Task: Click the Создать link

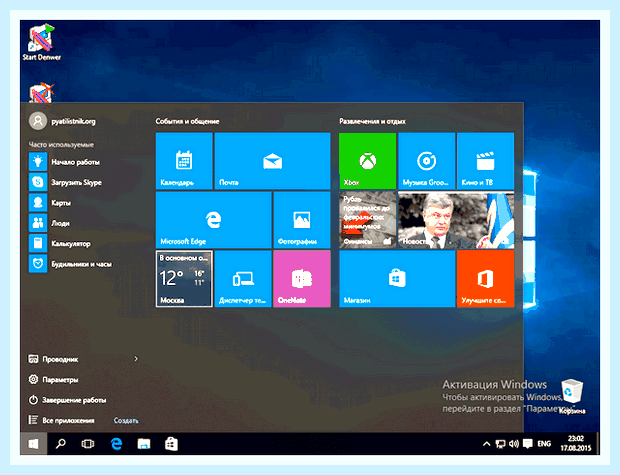Action: tap(126, 420)
